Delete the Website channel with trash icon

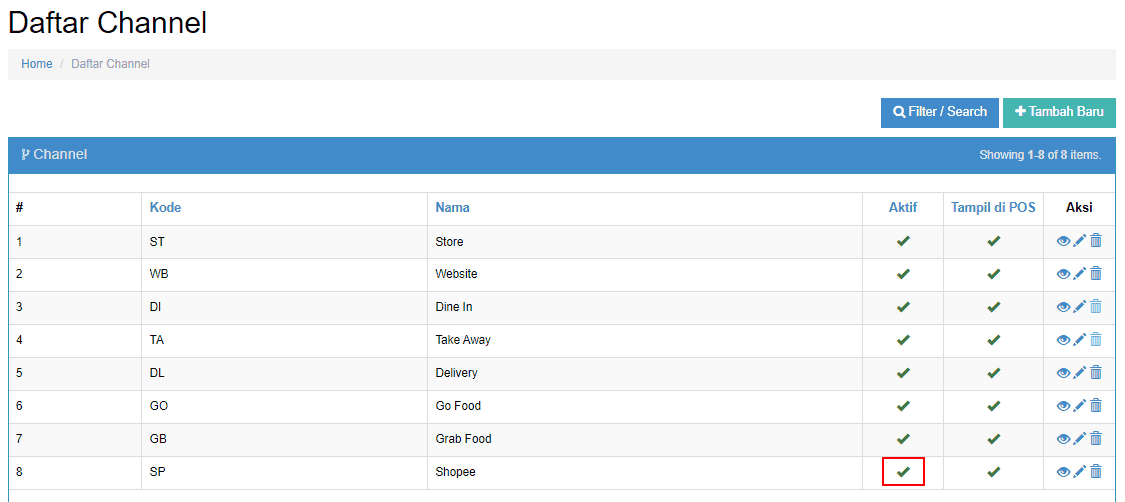[x=1096, y=274]
